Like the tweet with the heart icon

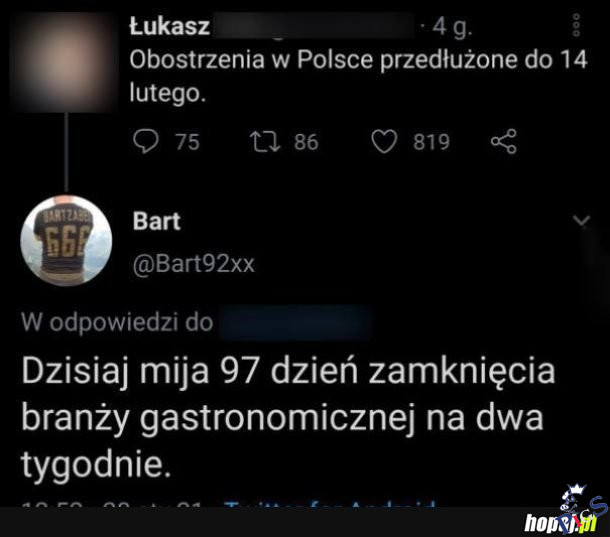click(384, 142)
